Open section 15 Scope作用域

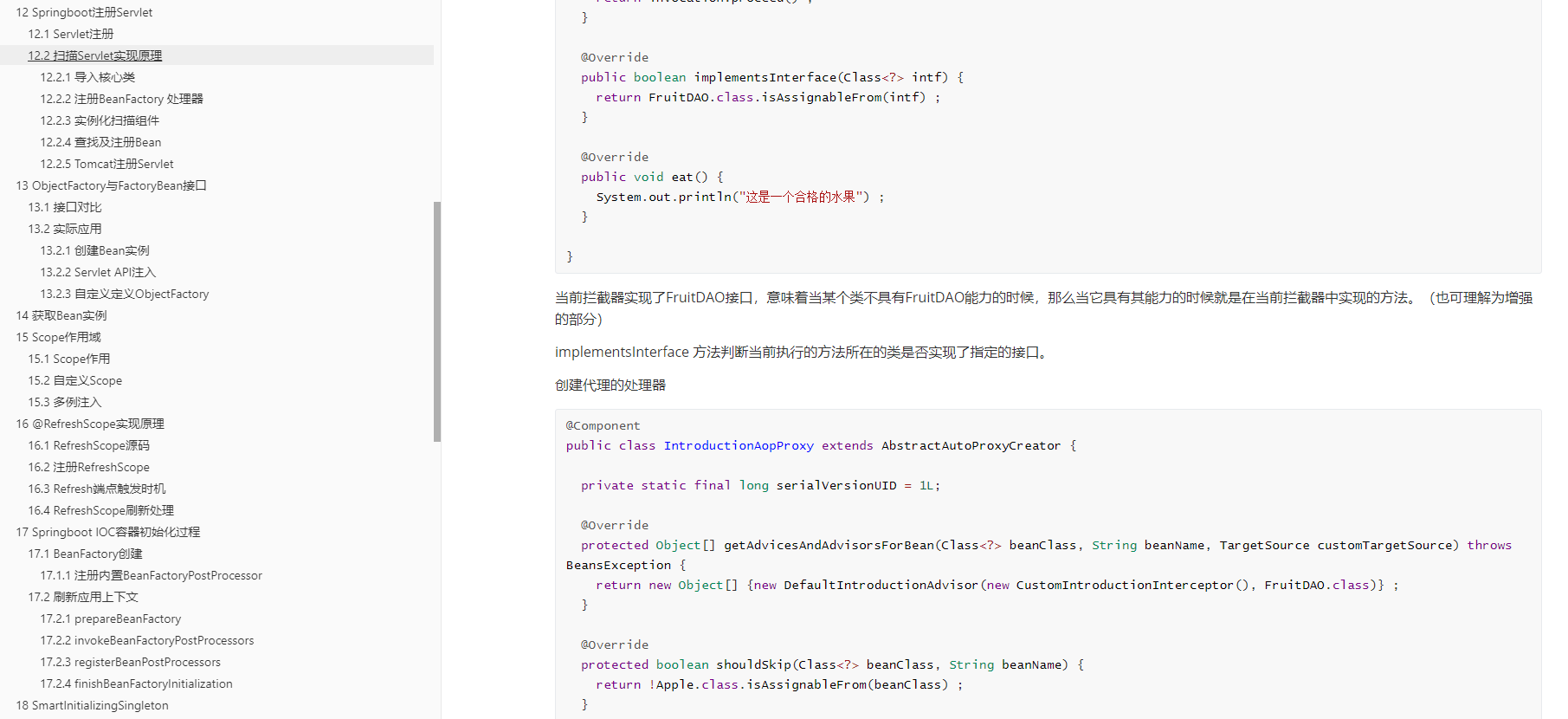click(x=58, y=337)
